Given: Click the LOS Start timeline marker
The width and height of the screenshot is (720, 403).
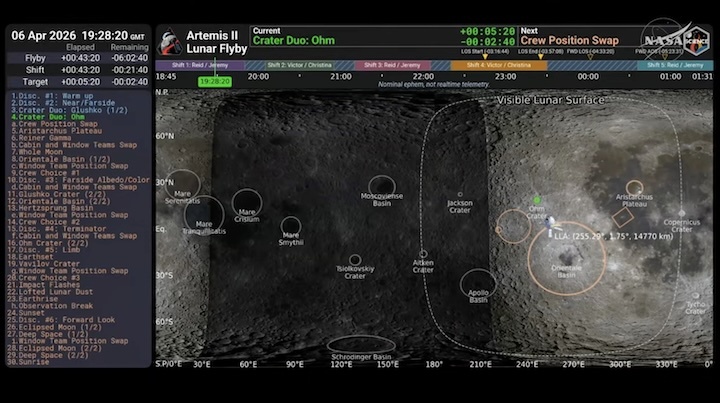Looking at the screenshot, I should (485, 56).
